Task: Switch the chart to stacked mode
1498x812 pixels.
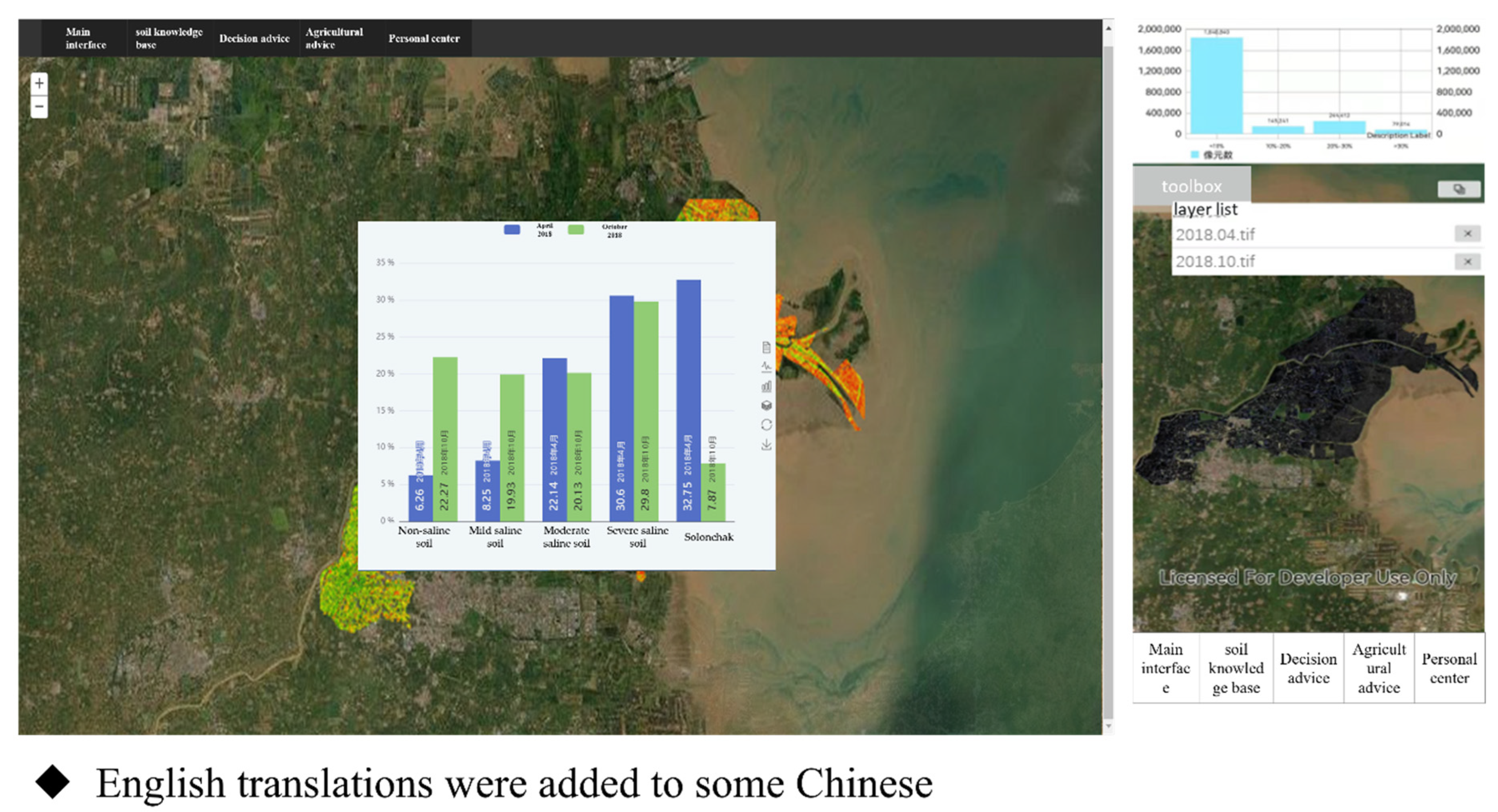Action: tap(766, 405)
